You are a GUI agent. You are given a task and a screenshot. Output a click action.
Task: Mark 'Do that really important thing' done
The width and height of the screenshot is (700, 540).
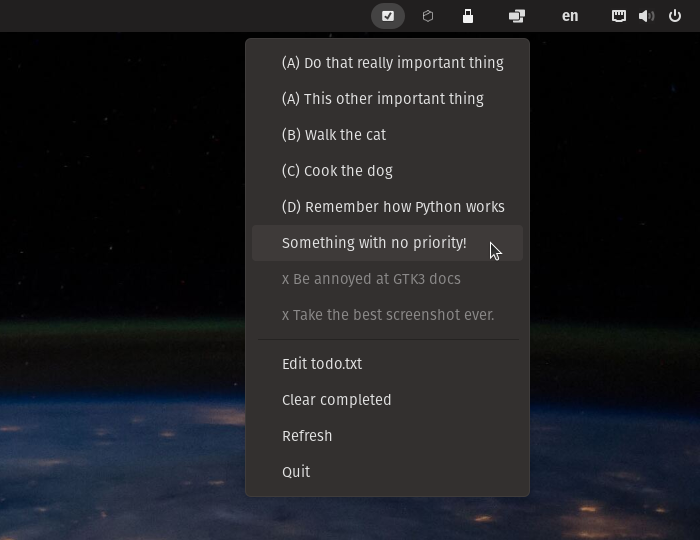[x=392, y=63]
